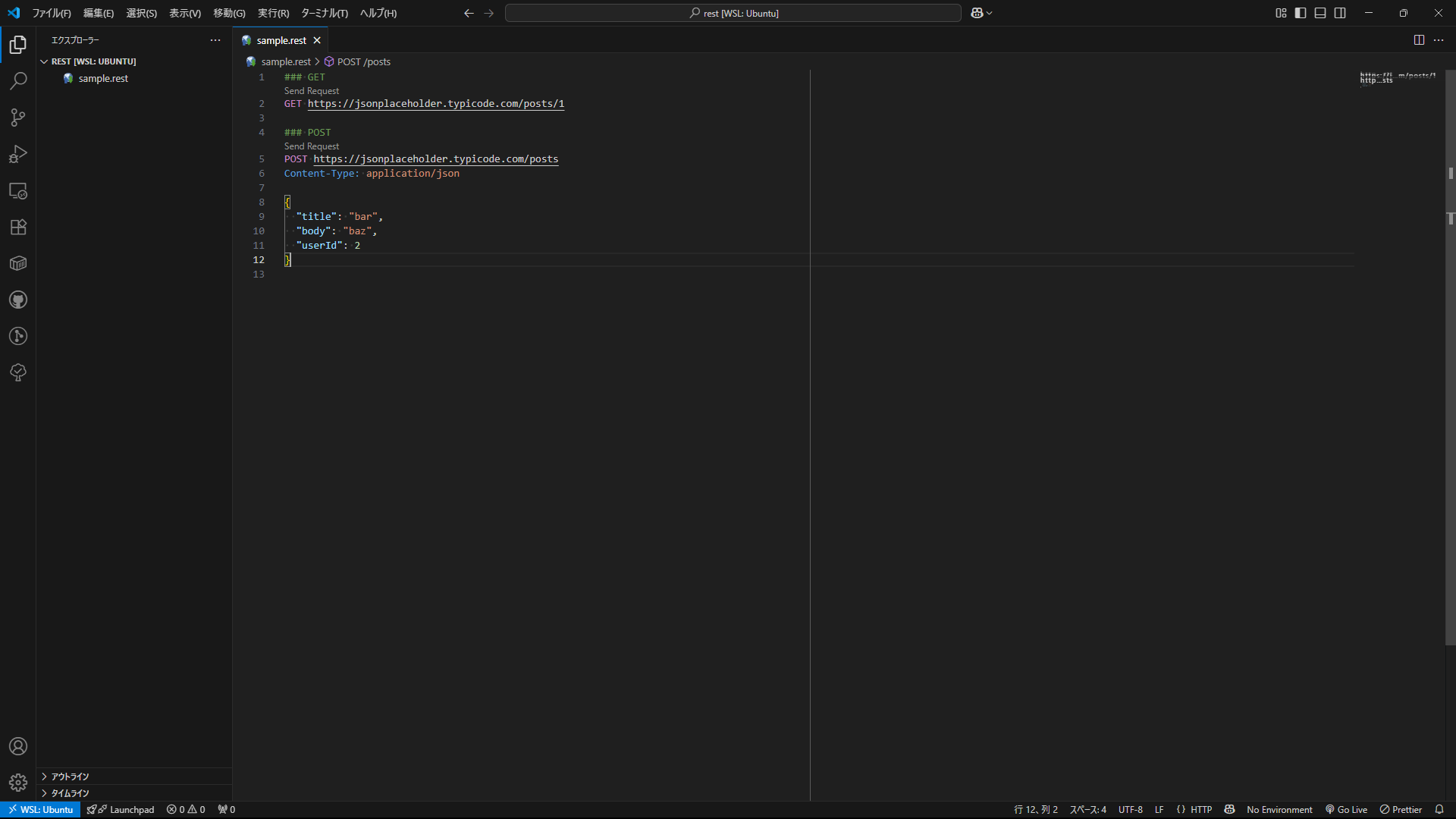This screenshot has width=1456, height=819.
Task: Toggle the secondary side bar open
Action: click(x=1340, y=13)
